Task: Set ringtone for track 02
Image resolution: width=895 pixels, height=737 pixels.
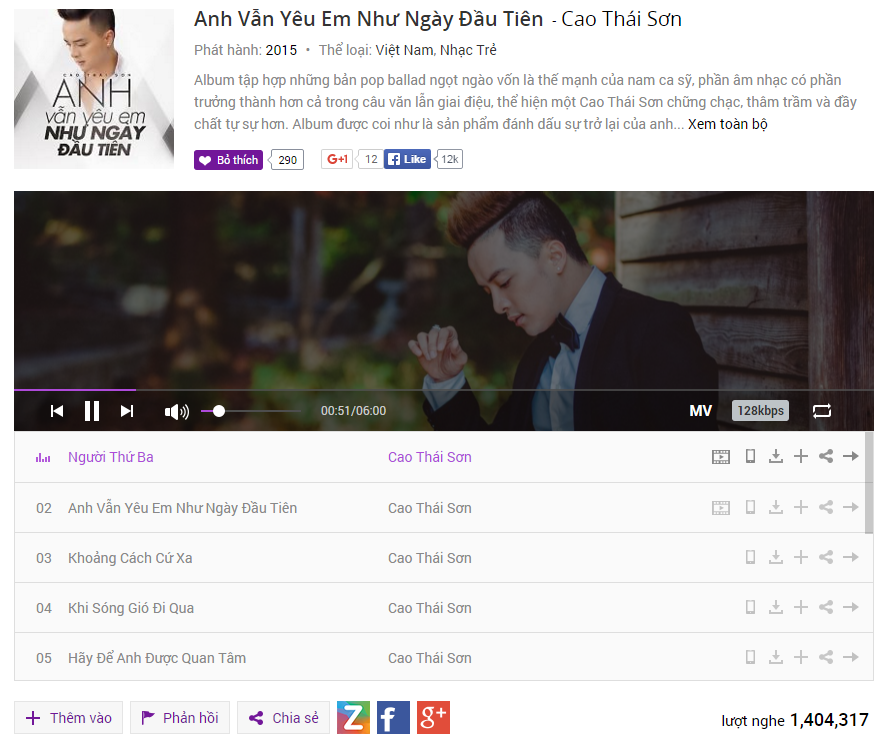Action: [751, 508]
